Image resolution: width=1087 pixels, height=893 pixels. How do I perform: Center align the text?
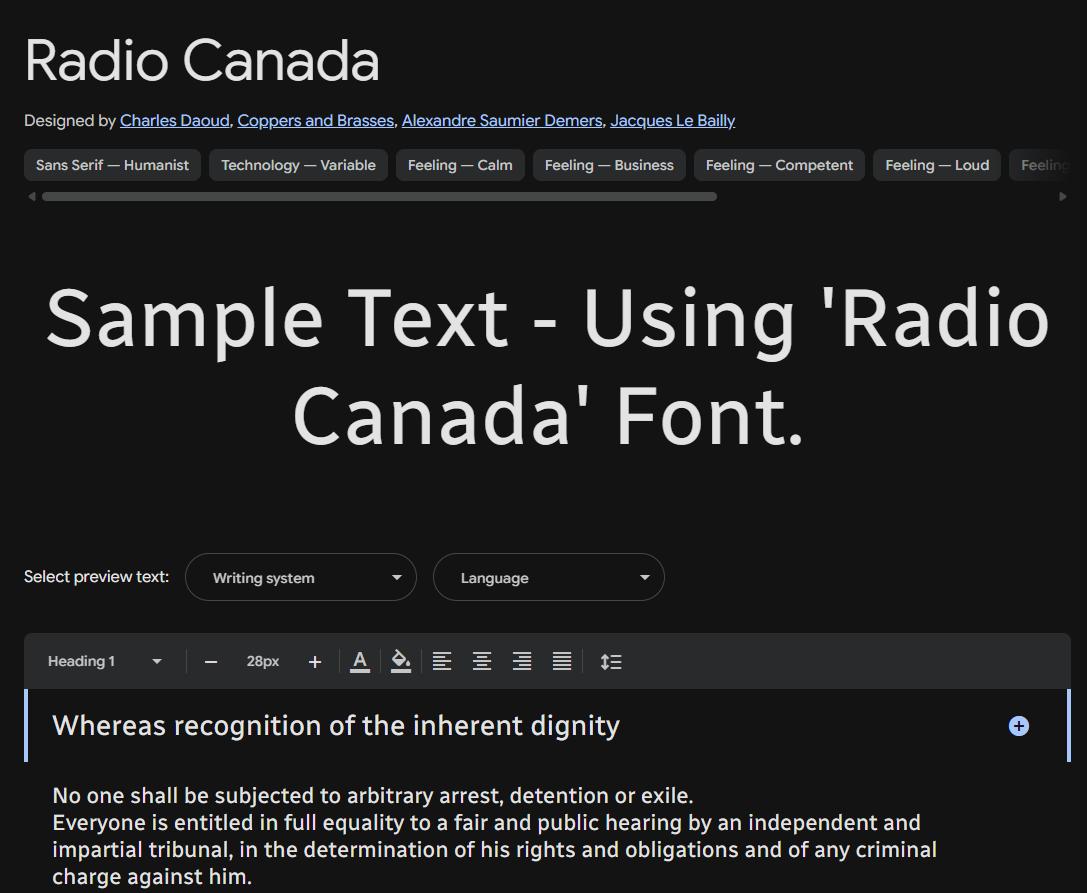tap(482, 661)
